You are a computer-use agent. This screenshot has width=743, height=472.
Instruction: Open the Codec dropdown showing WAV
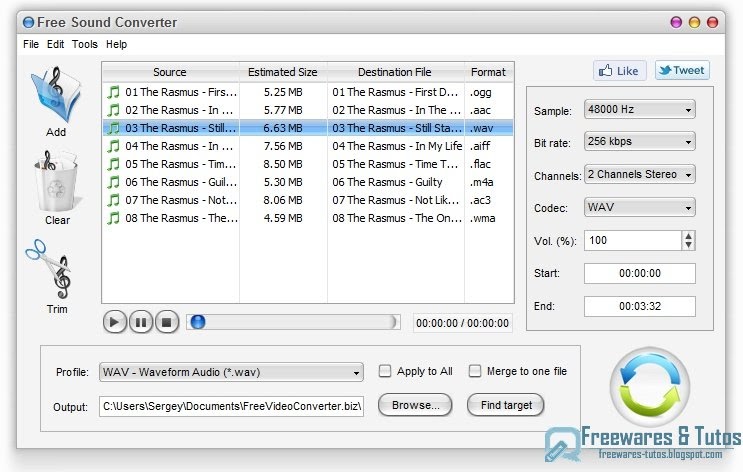(640, 208)
